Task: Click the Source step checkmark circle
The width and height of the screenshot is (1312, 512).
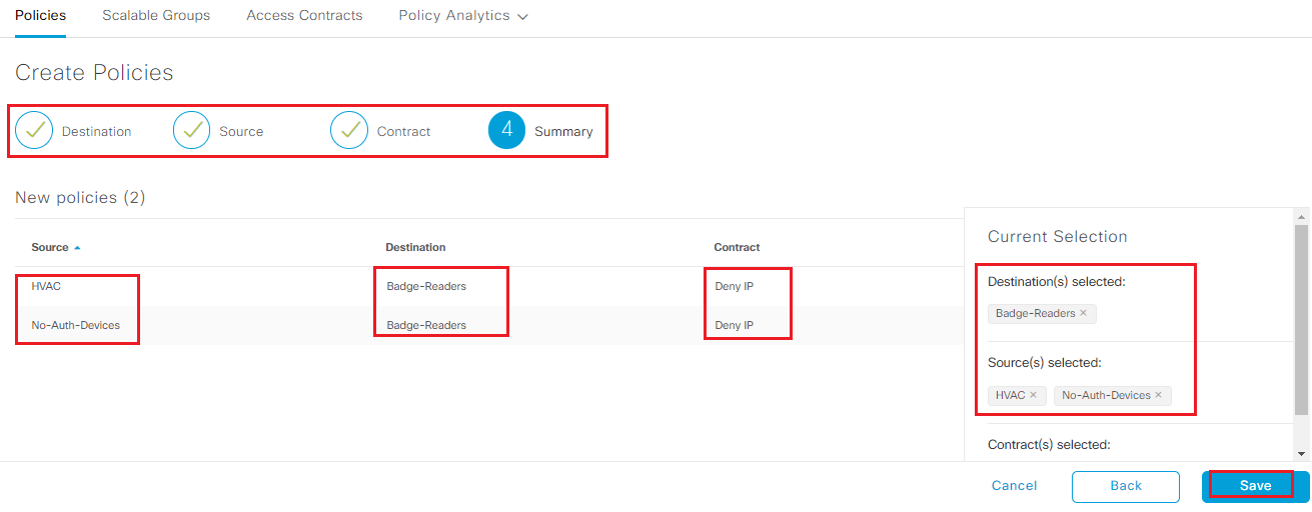Action: (x=192, y=131)
